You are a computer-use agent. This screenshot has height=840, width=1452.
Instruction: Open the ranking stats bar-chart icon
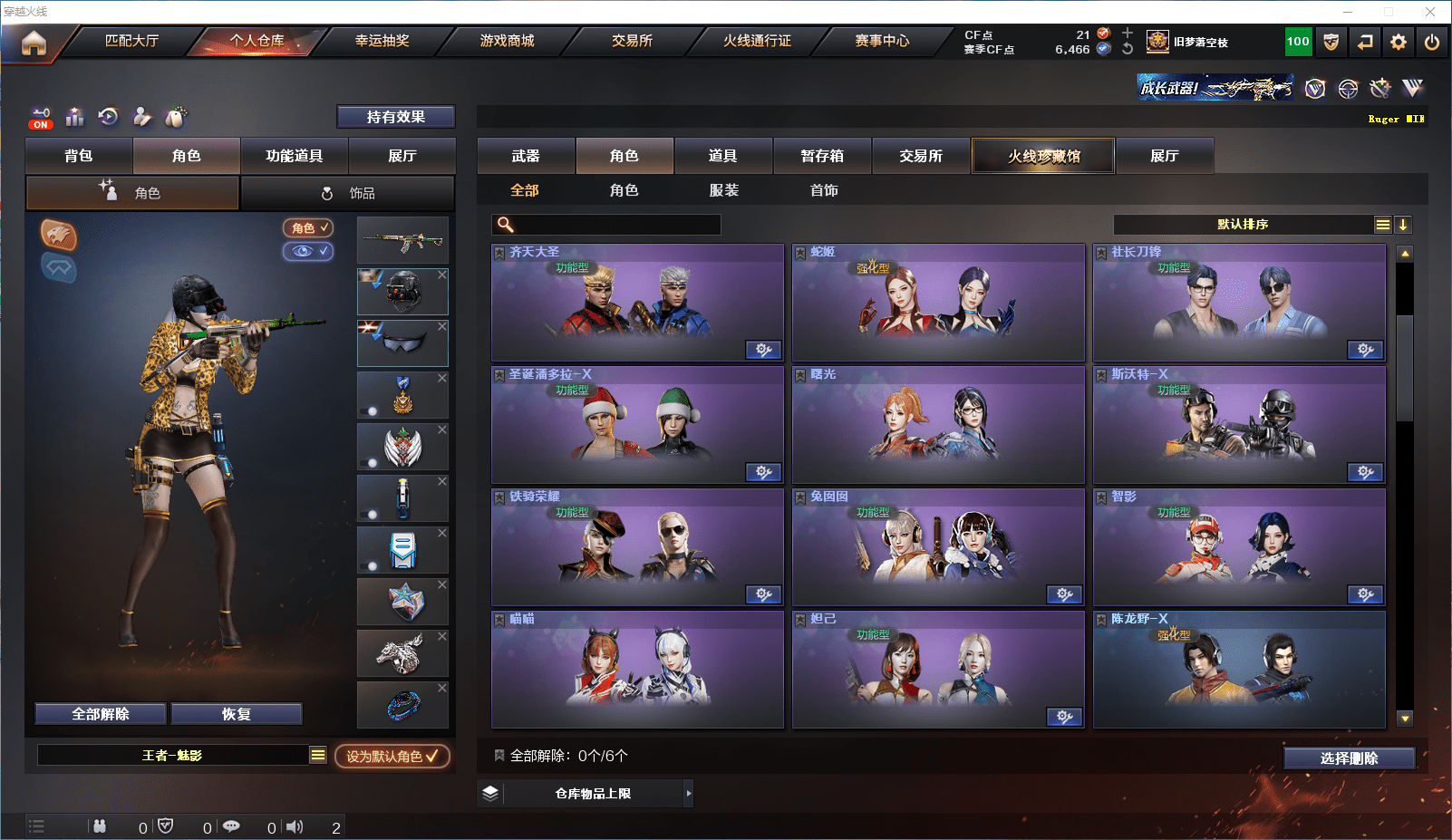[75, 117]
